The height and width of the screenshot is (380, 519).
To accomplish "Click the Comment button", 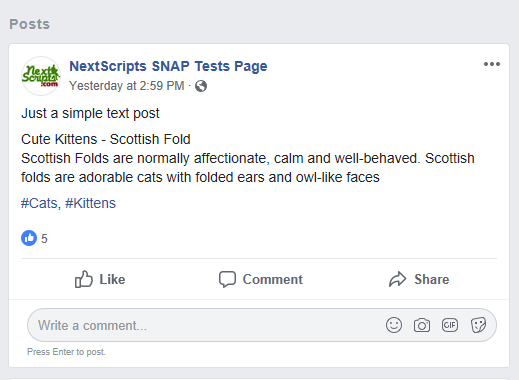I will pos(261,279).
